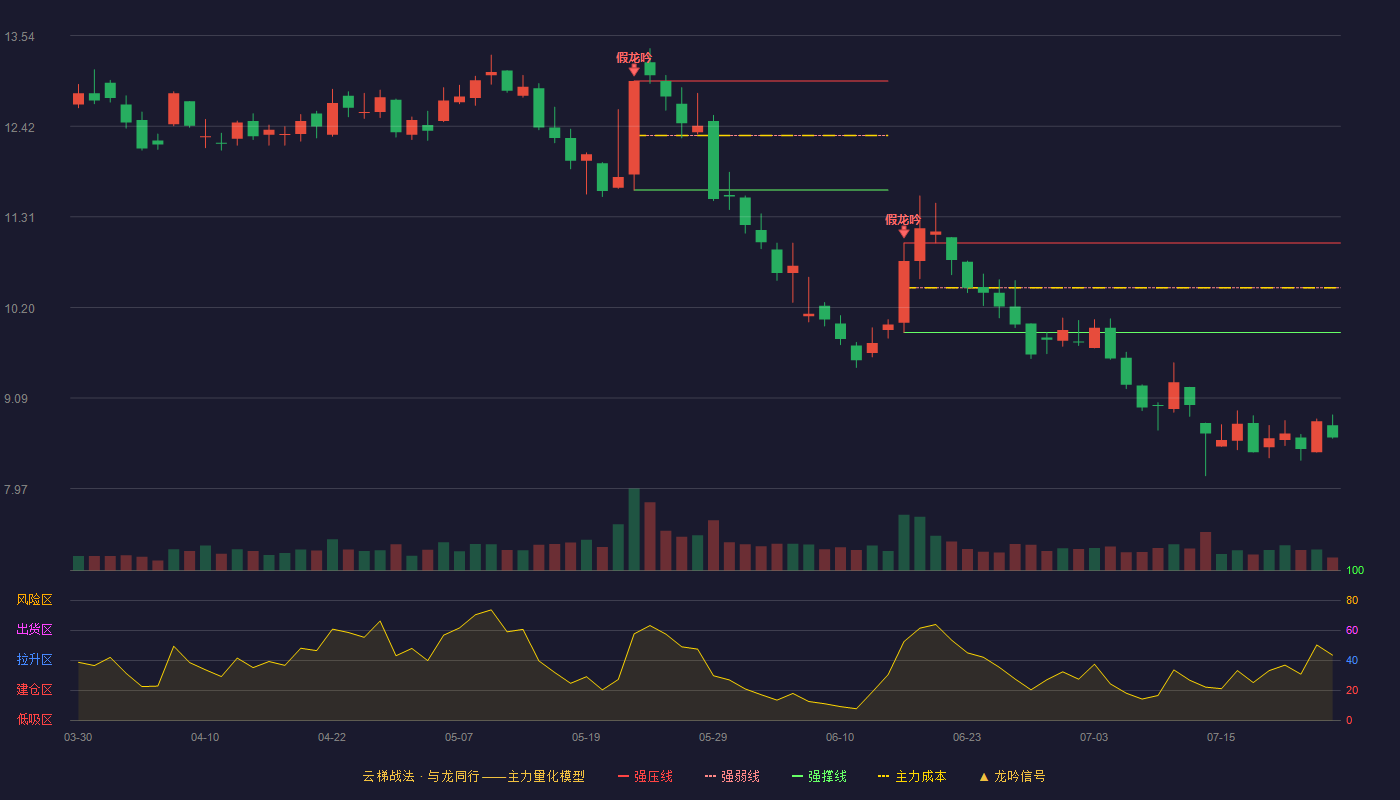
Task: Click the 强撑线 legend entry
Action: coord(819,776)
